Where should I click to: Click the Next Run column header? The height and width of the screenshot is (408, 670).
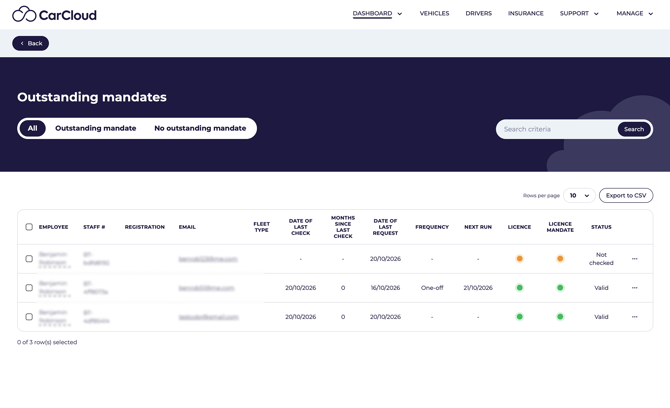[478, 227]
